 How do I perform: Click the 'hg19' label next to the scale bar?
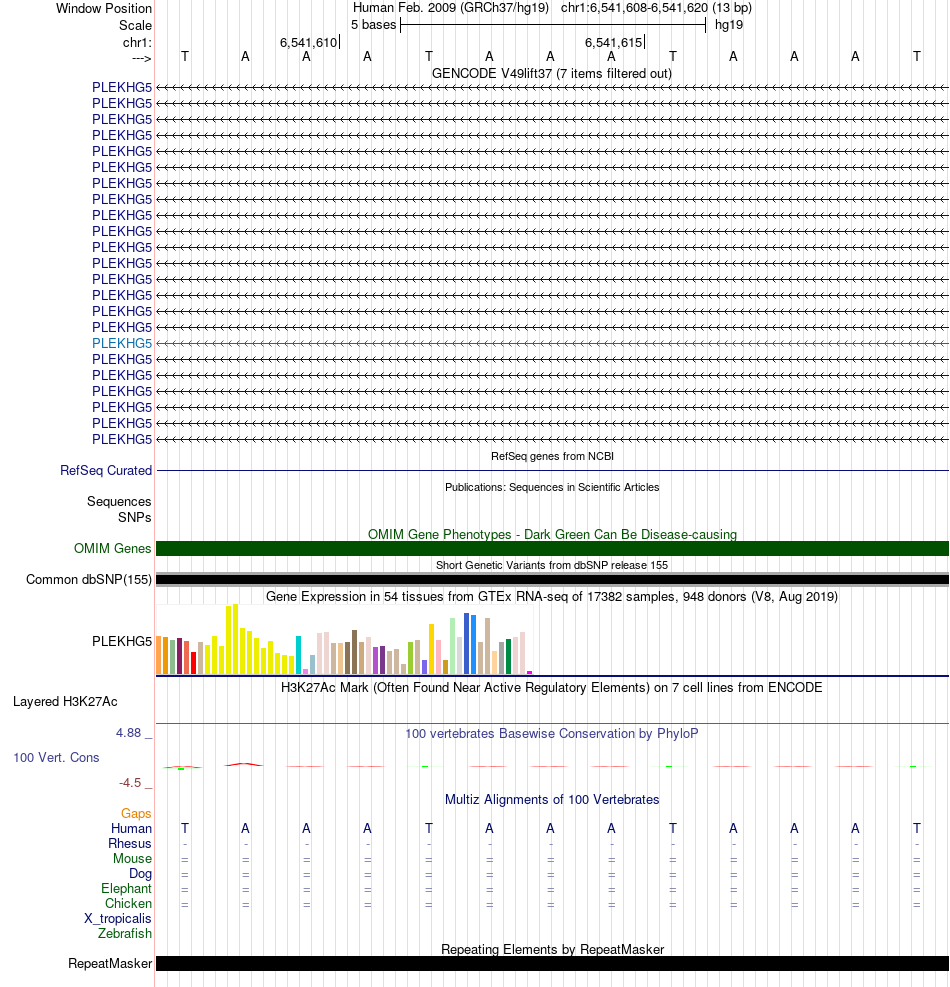729,25
